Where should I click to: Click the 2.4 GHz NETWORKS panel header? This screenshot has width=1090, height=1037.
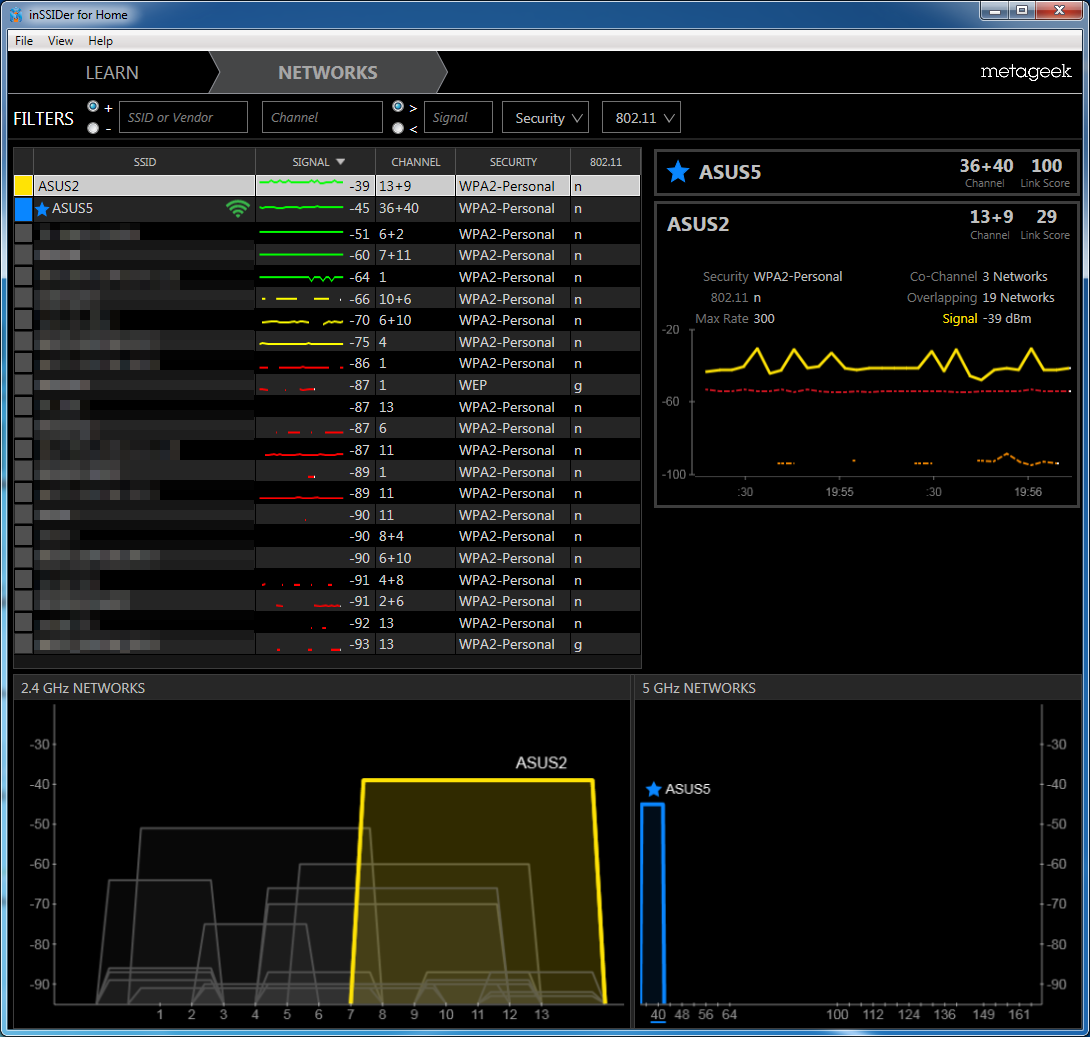tap(321, 687)
